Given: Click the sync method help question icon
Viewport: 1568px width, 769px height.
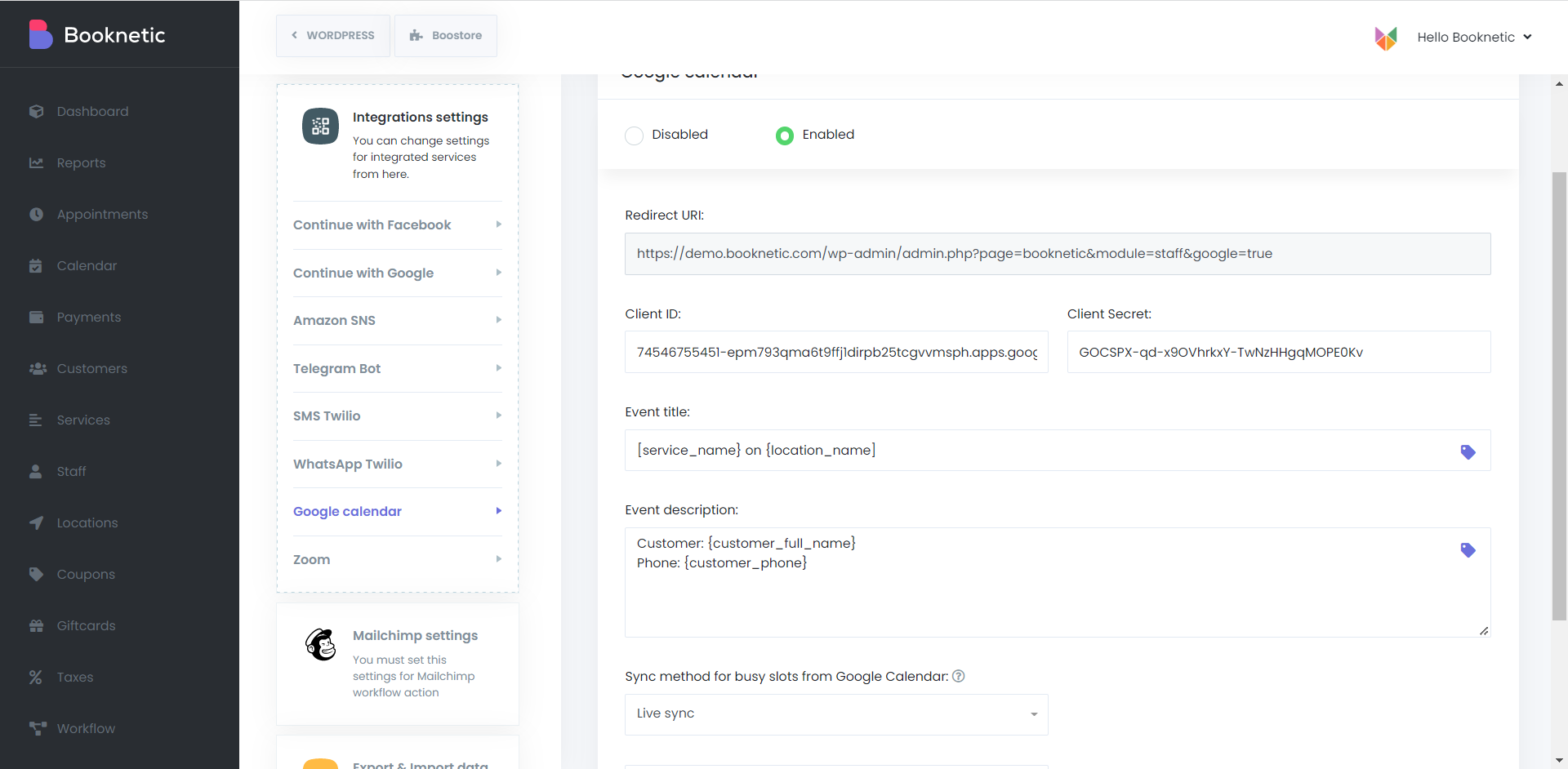Looking at the screenshot, I should pos(959,676).
